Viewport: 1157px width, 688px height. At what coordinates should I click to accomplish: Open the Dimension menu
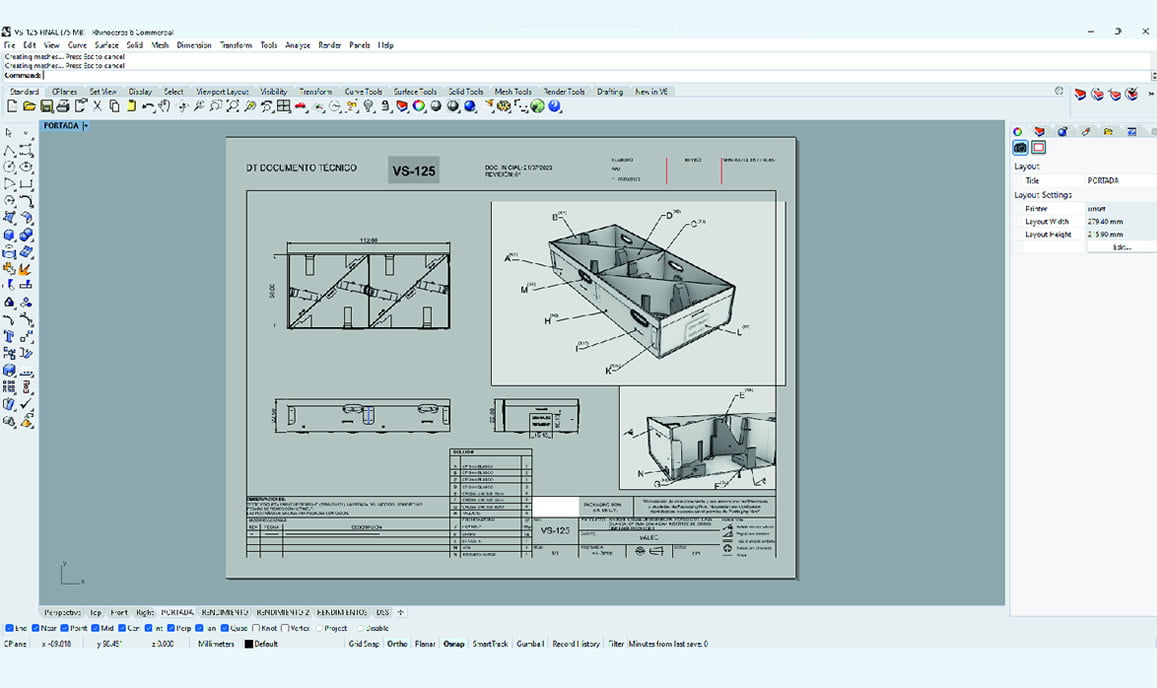pos(194,45)
